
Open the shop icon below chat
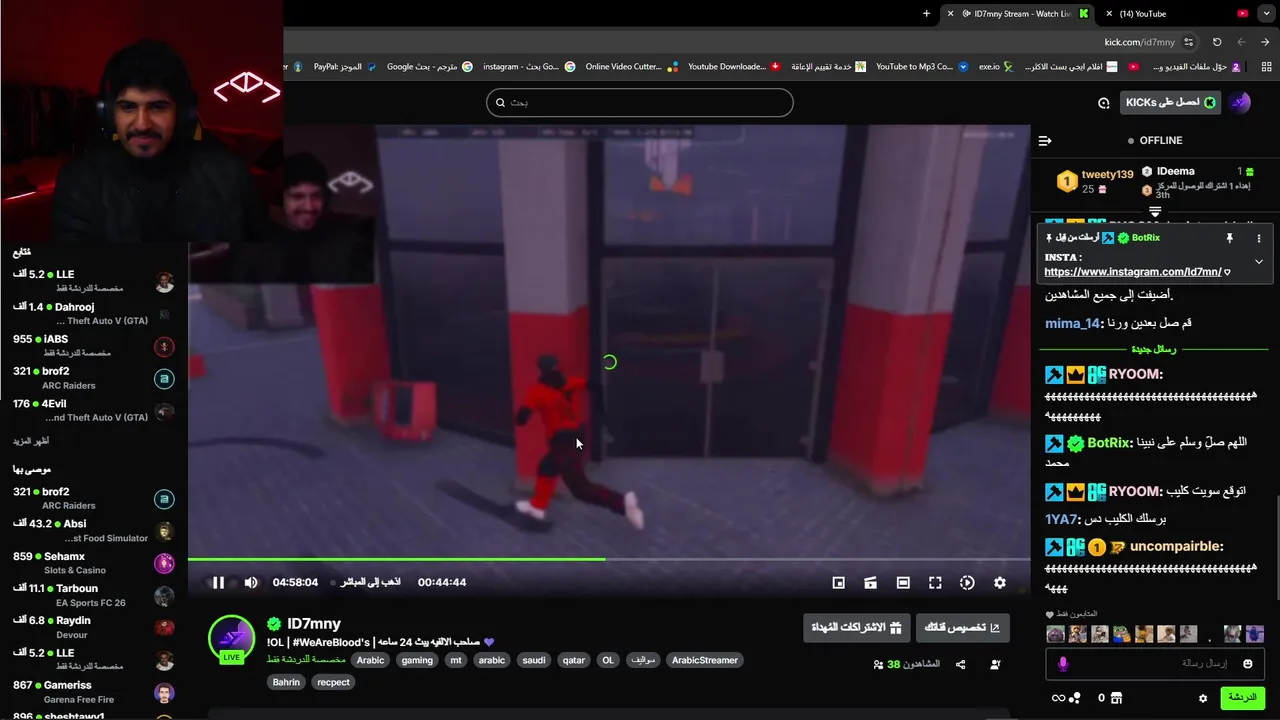pyautogui.click(x=1116, y=698)
